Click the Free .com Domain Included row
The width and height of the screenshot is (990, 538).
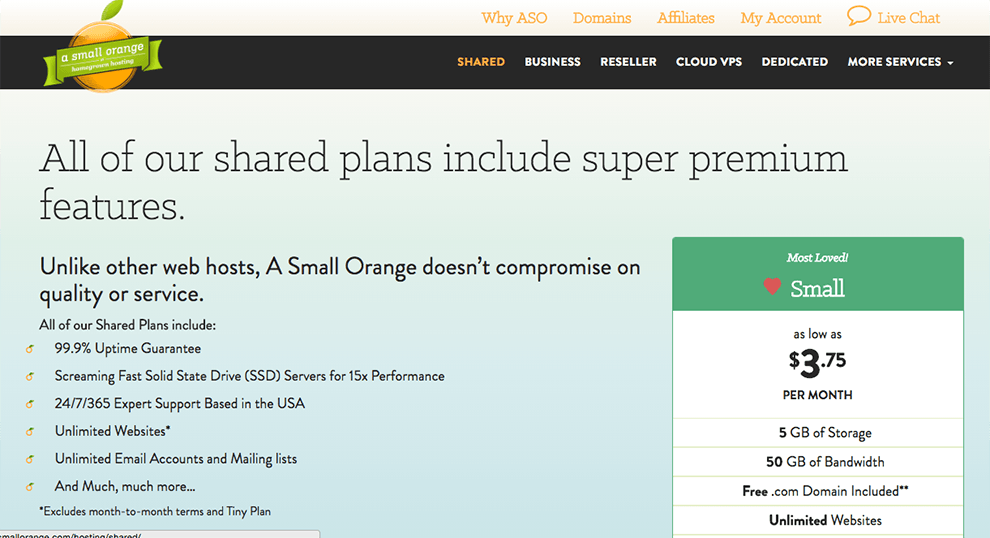pyautogui.click(x=818, y=491)
